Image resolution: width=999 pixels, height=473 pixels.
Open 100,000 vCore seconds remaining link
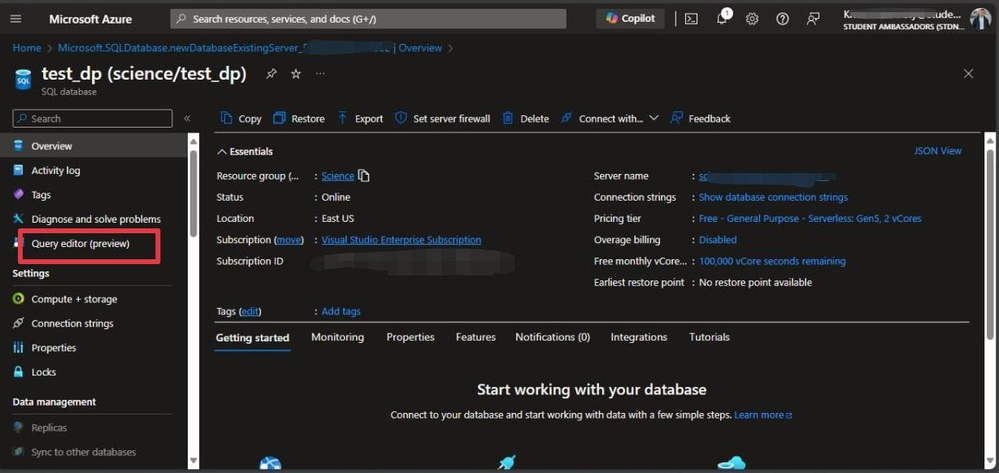[x=772, y=261]
